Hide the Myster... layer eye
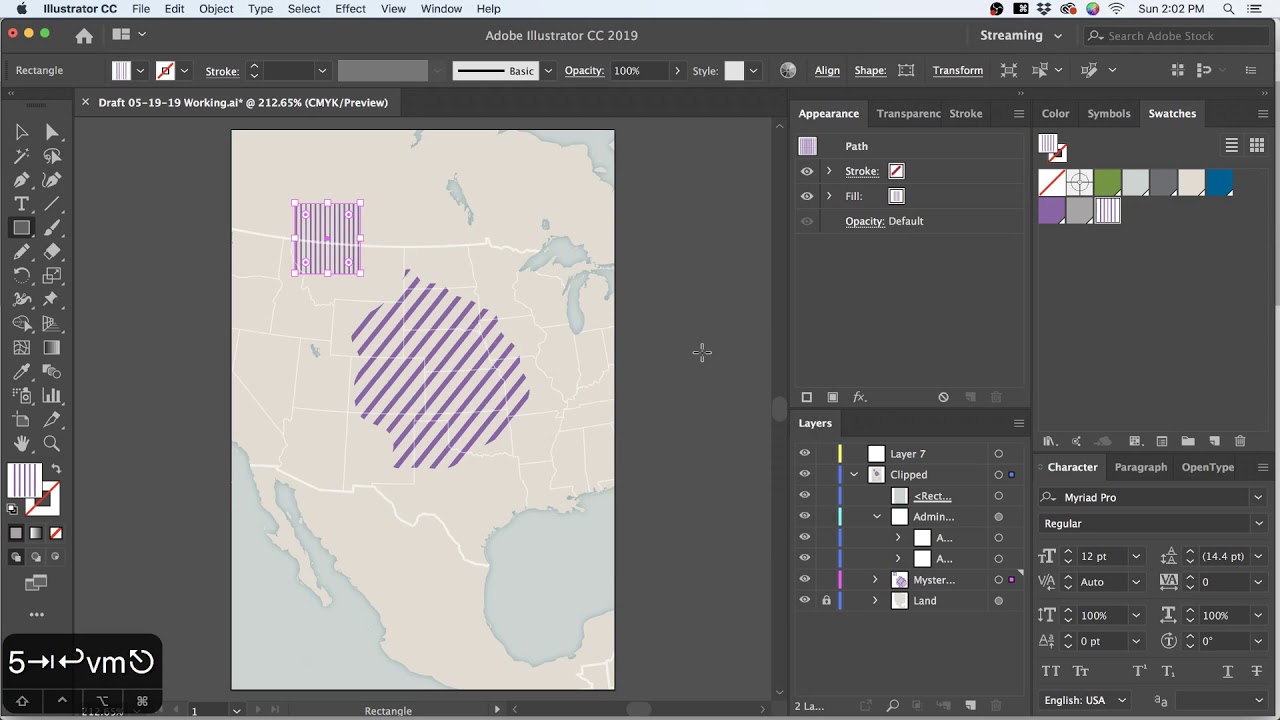This screenshot has height=720, width=1280. (805, 579)
